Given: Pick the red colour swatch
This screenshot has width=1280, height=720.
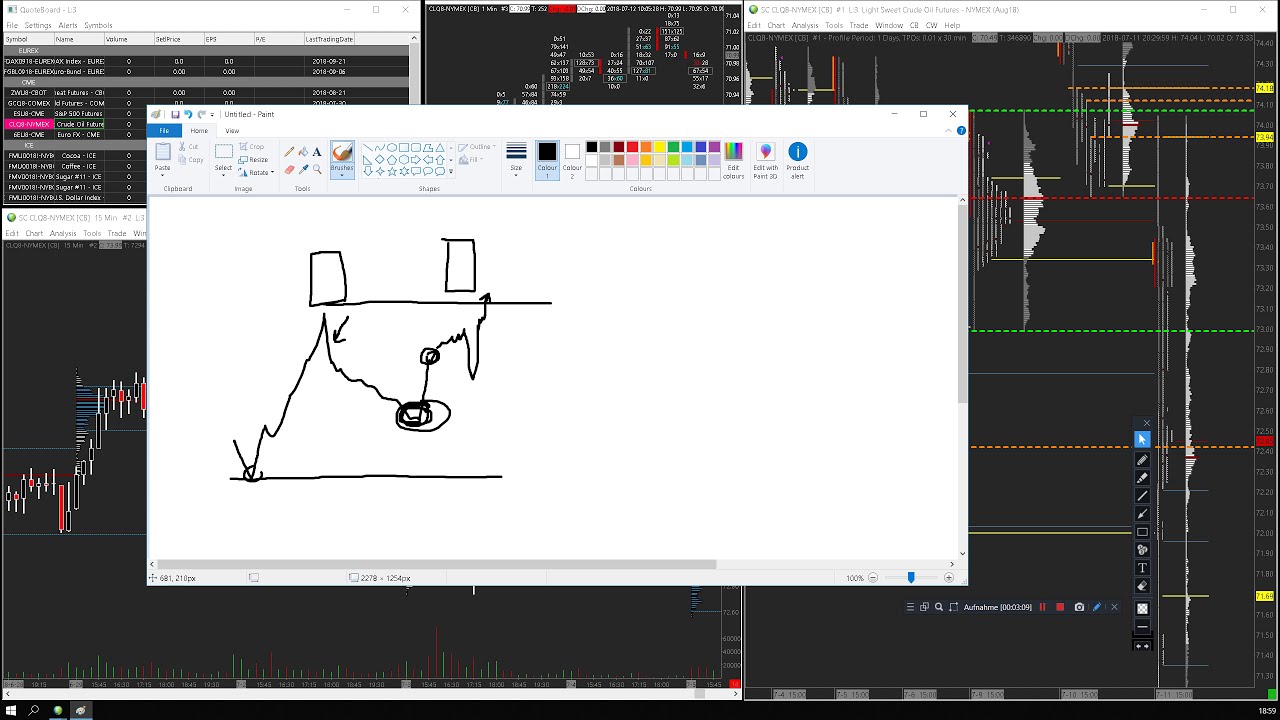Looking at the screenshot, I should 632,147.
